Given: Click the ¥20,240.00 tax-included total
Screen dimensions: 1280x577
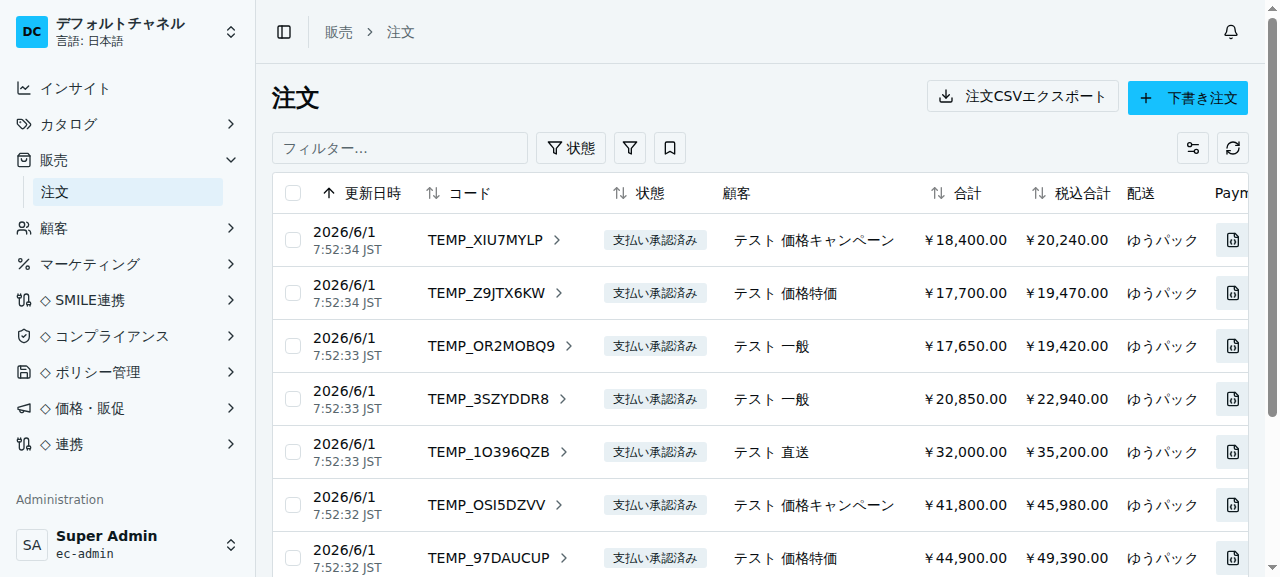Looking at the screenshot, I should click(1067, 240).
